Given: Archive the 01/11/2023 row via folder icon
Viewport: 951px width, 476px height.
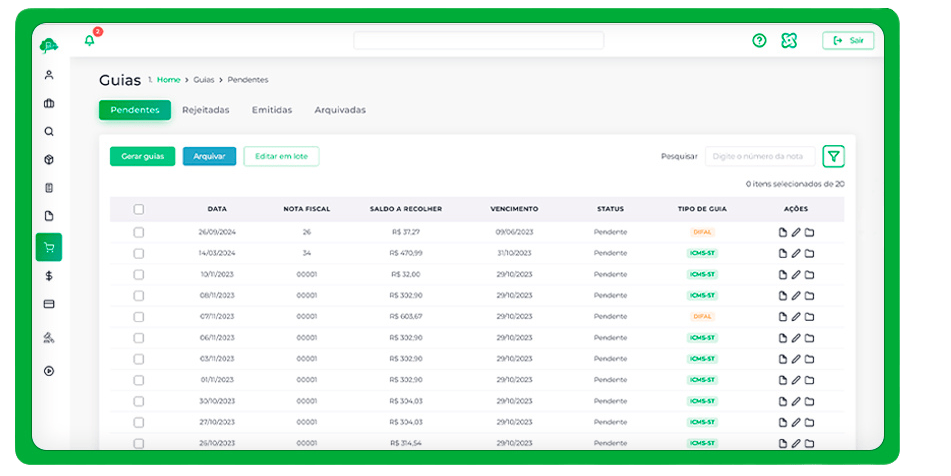Looking at the screenshot, I should 809,380.
